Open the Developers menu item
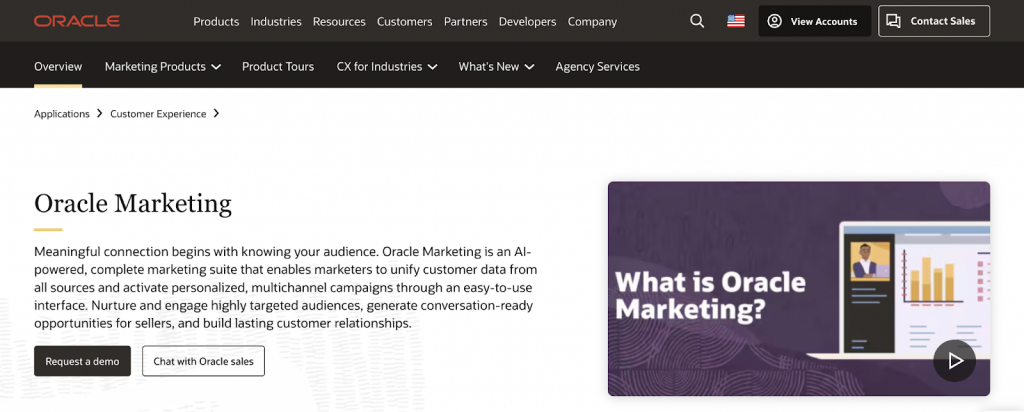Screen dimensions: 1024x412 click(x=527, y=21)
